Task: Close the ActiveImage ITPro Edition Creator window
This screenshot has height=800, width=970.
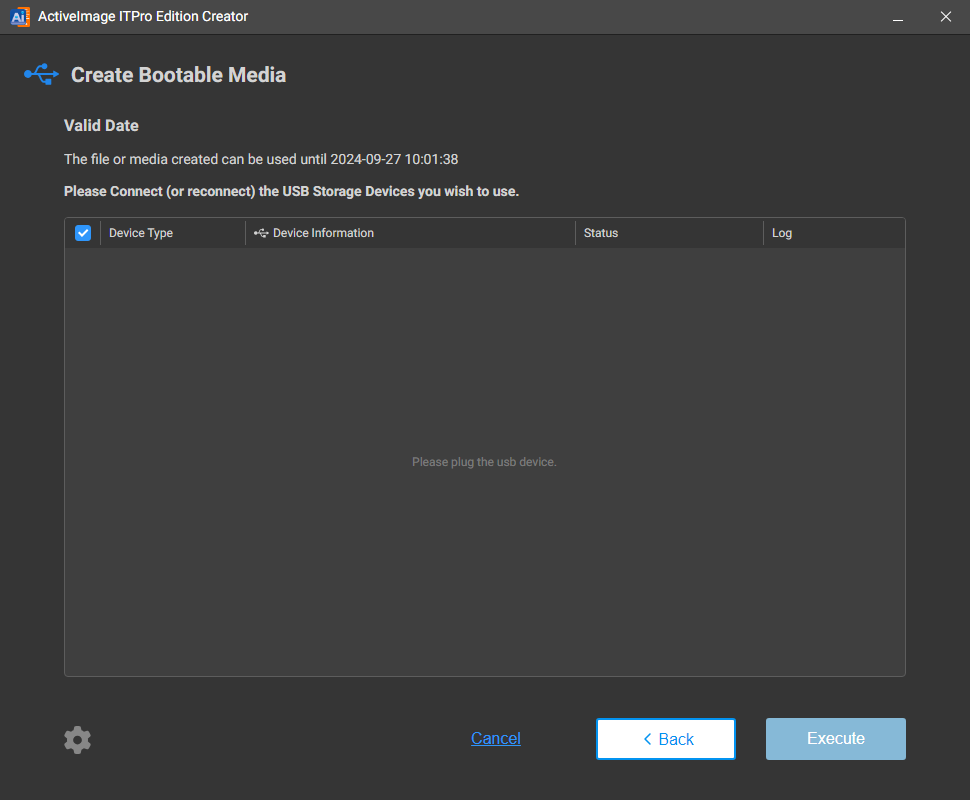Action: click(945, 17)
